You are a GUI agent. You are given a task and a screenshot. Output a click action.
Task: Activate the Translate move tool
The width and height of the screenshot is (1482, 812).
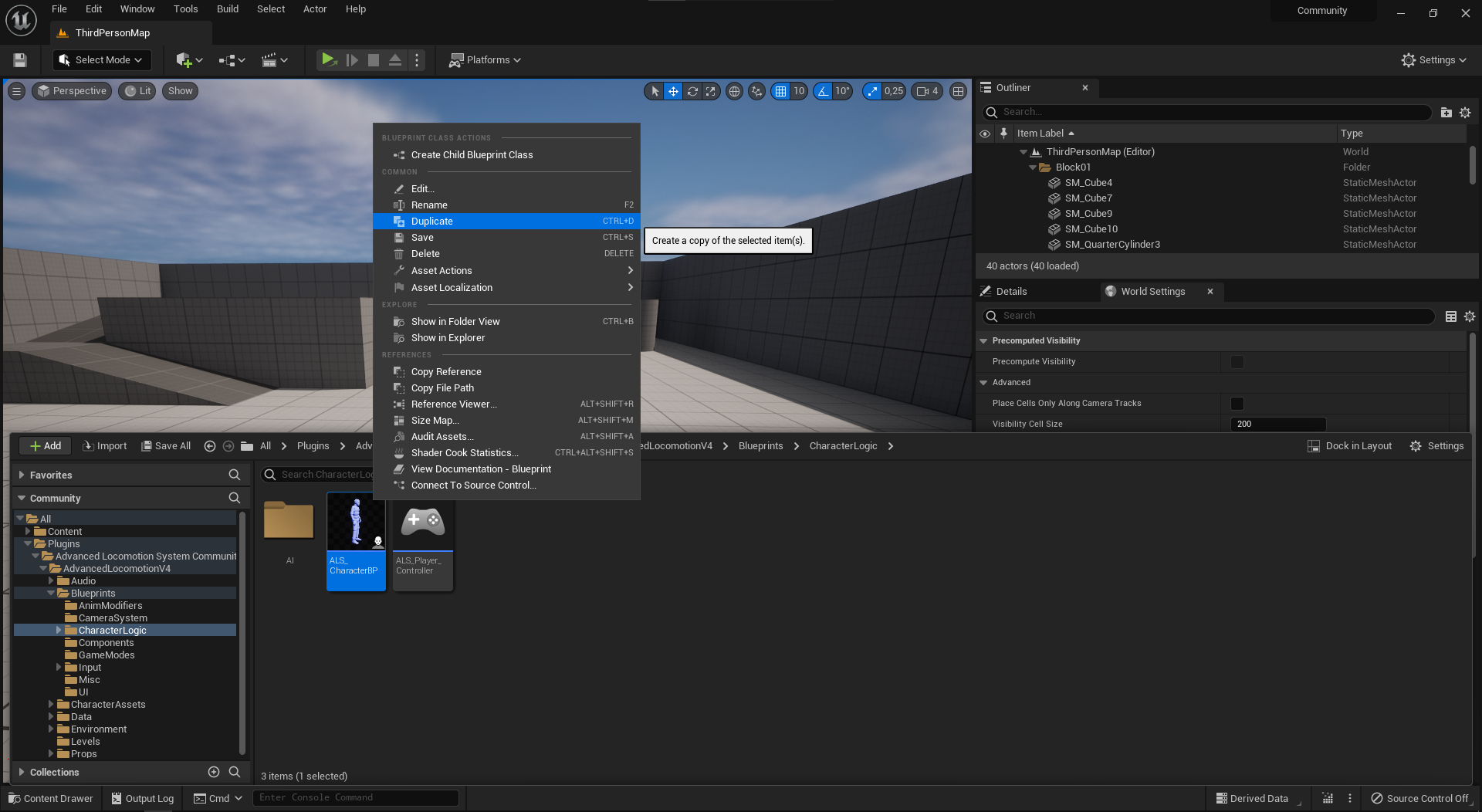(x=673, y=91)
